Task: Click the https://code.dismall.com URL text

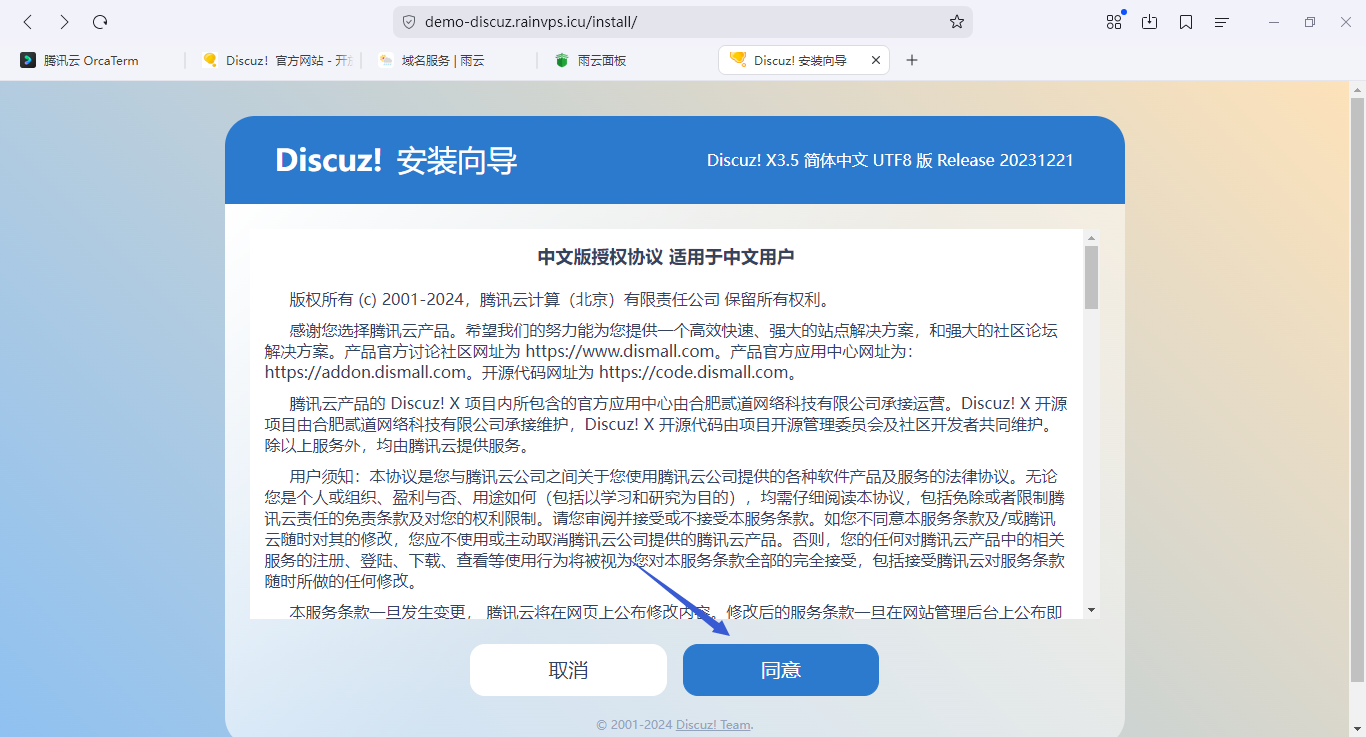Action: click(693, 372)
